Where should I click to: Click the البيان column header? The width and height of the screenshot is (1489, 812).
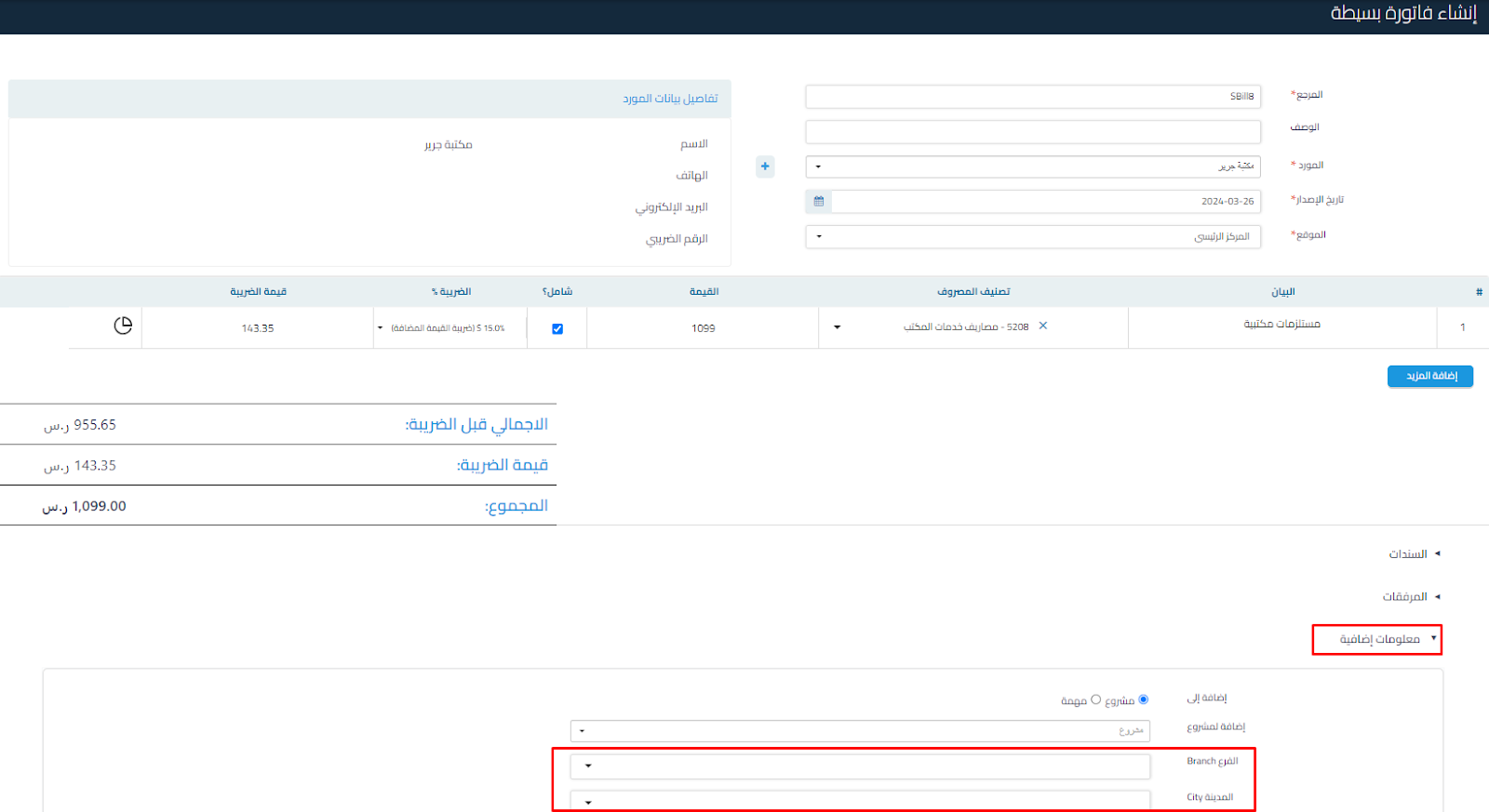pyautogui.click(x=1283, y=292)
